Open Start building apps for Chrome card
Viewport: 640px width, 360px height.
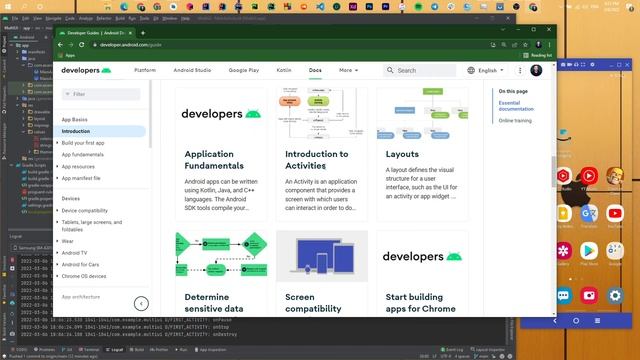422,273
